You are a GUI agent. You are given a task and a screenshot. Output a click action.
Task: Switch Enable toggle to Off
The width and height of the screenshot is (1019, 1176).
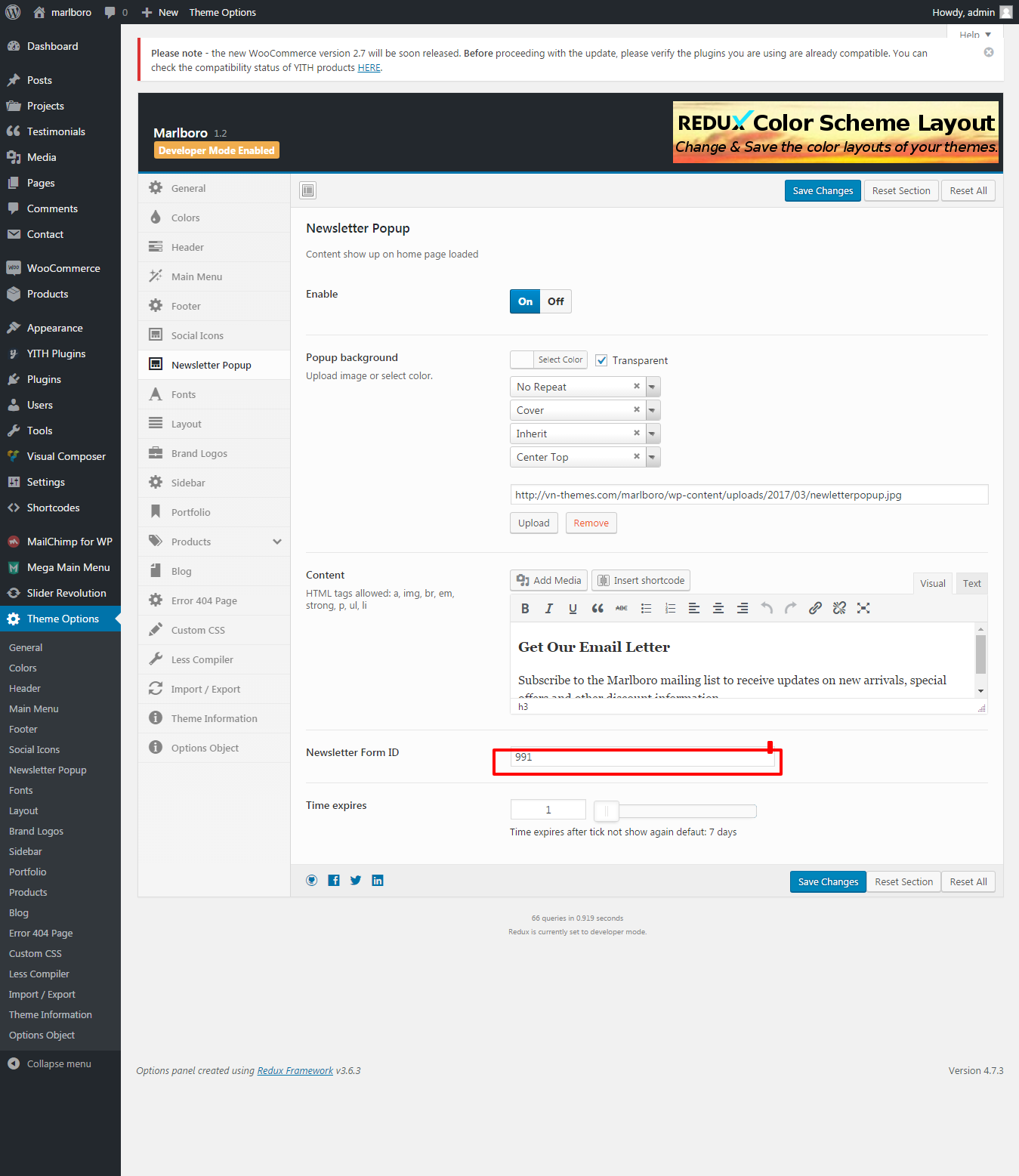[556, 301]
